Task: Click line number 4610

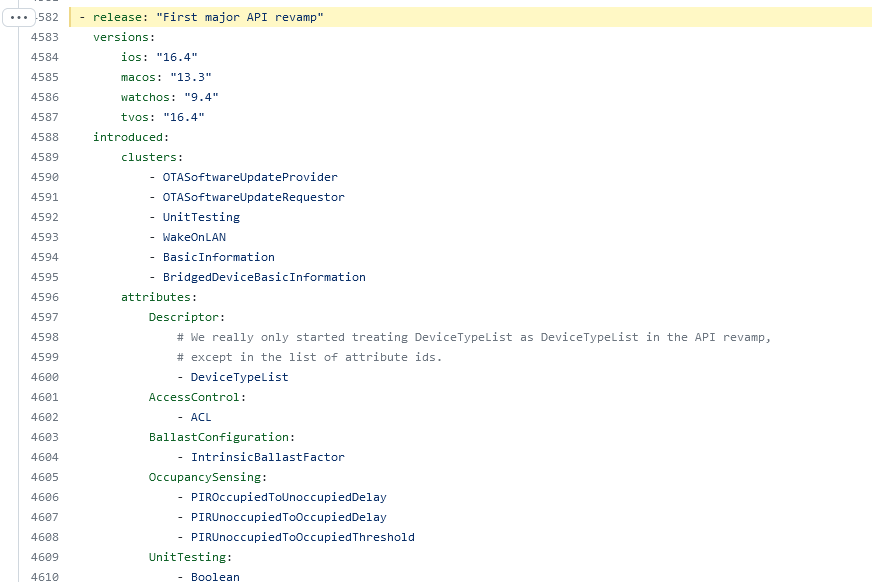Action: [44, 576]
